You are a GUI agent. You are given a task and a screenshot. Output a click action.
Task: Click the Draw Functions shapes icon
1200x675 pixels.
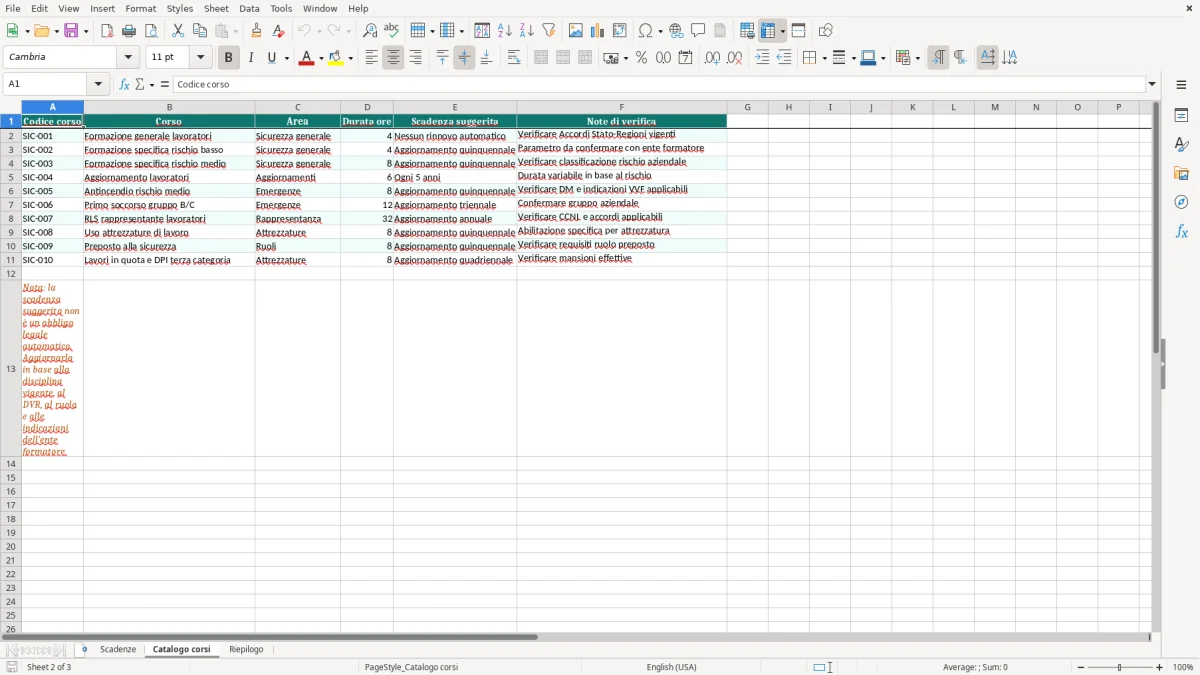click(826, 31)
